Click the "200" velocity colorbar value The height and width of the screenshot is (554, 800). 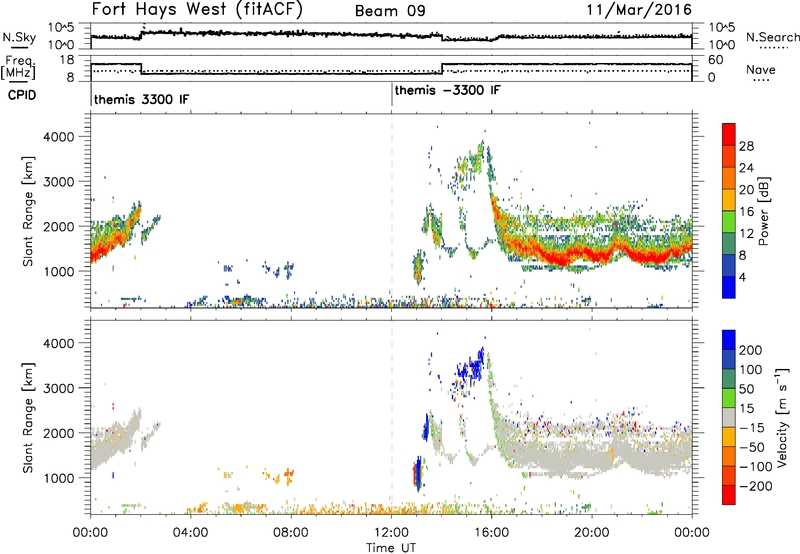pyautogui.click(x=751, y=350)
